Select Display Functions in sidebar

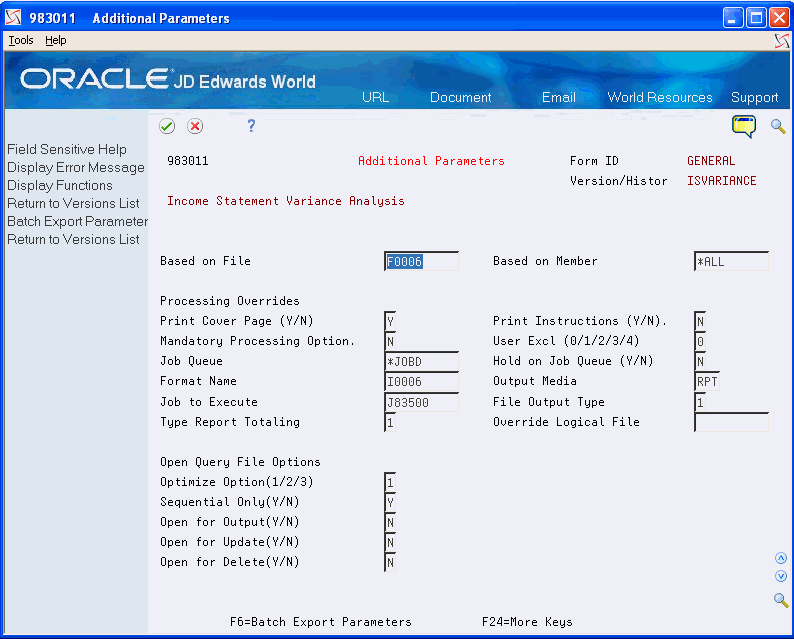tap(60, 185)
